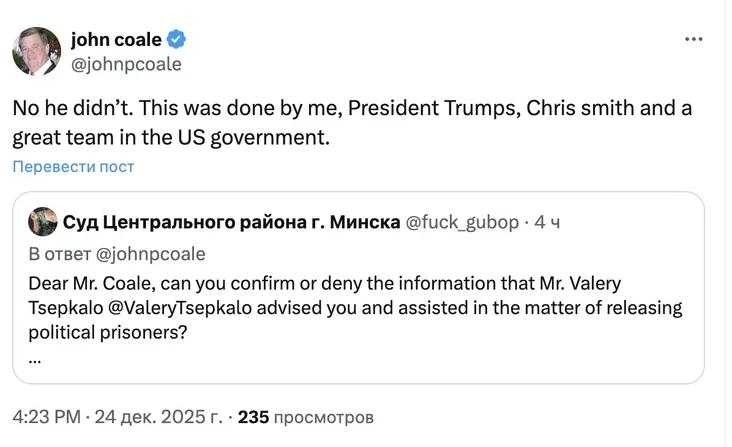Click the @johnpcoale handle under the name

click(x=126, y=63)
